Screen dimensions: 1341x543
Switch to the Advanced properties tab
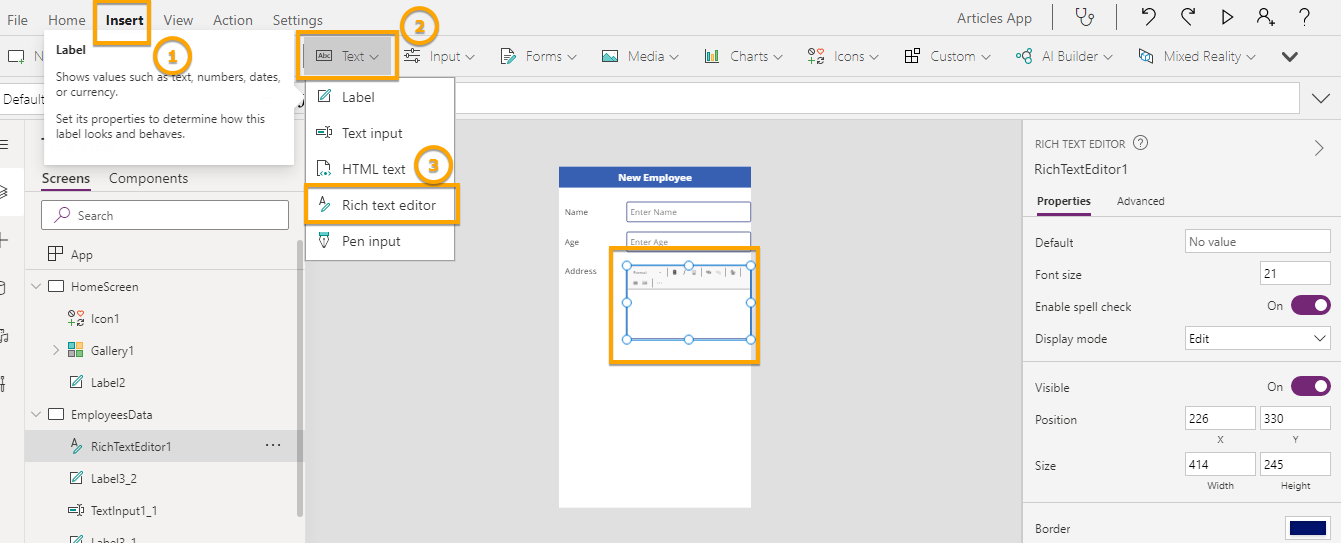[x=1140, y=201]
